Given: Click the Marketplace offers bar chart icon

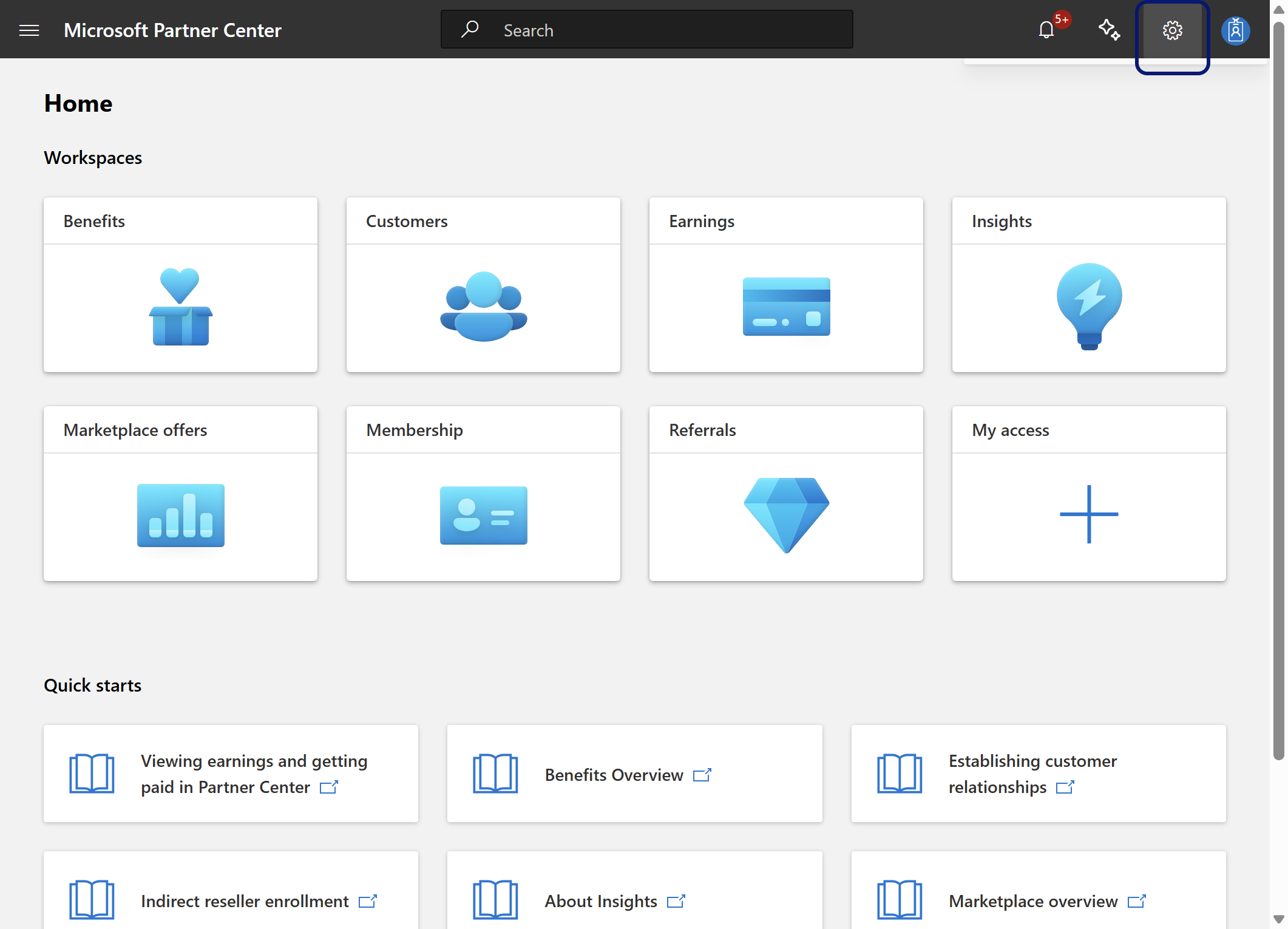Looking at the screenshot, I should pyautogui.click(x=181, y=516).
